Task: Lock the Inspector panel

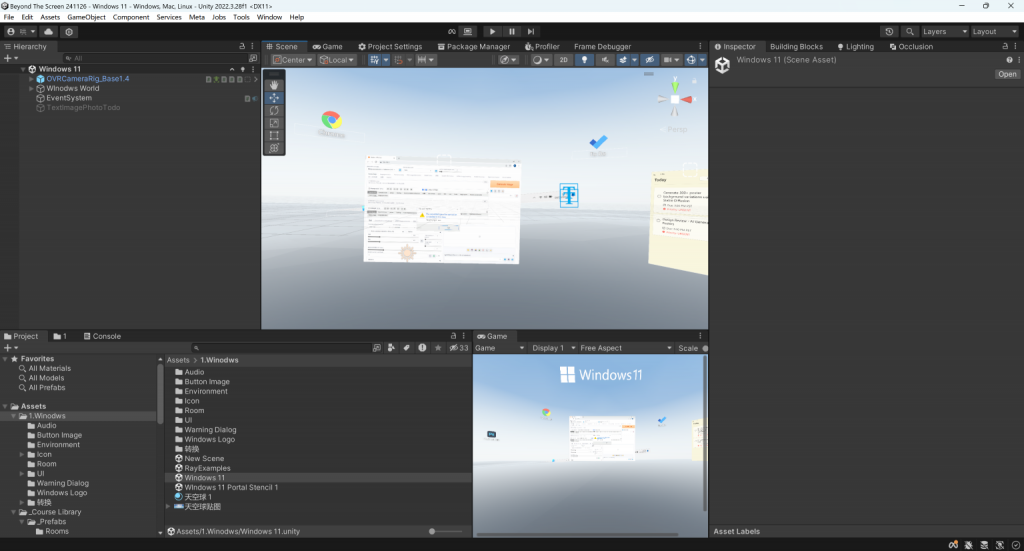Action: [x=1005, y=46]
